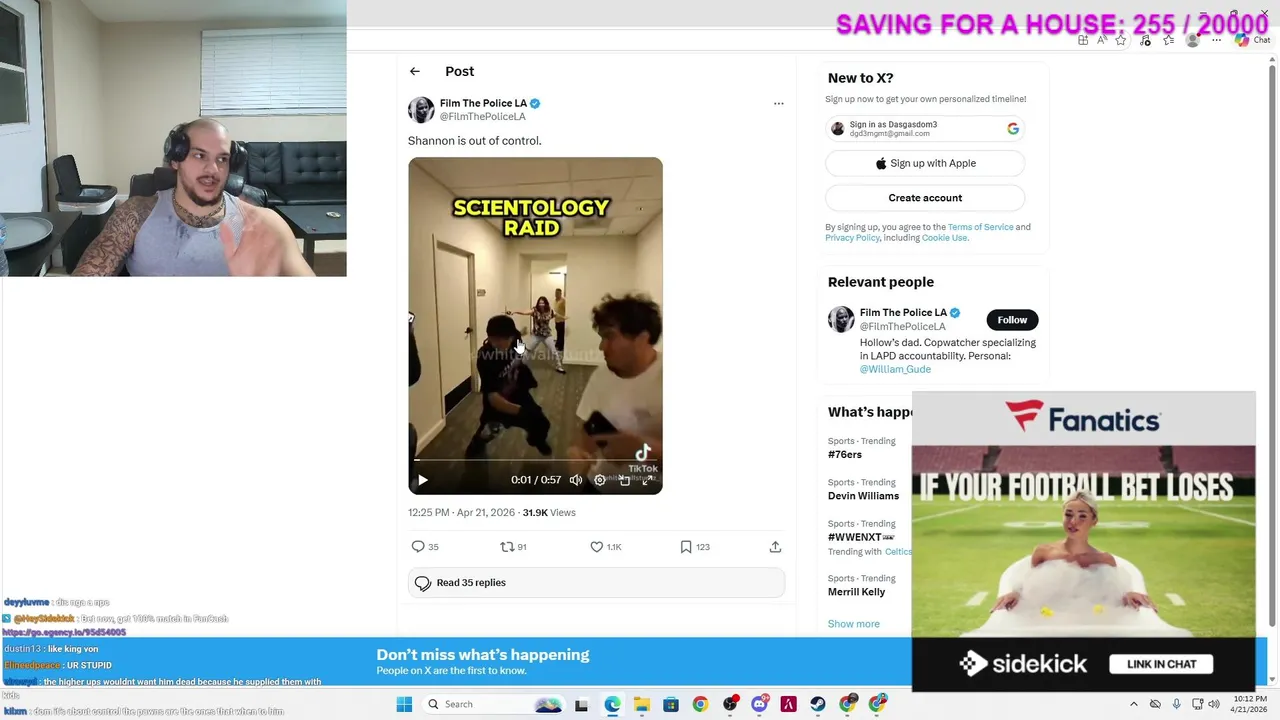1280x720 pixels.
Task: Repost using the retweet icon
Action: click(x=507, y=546)
